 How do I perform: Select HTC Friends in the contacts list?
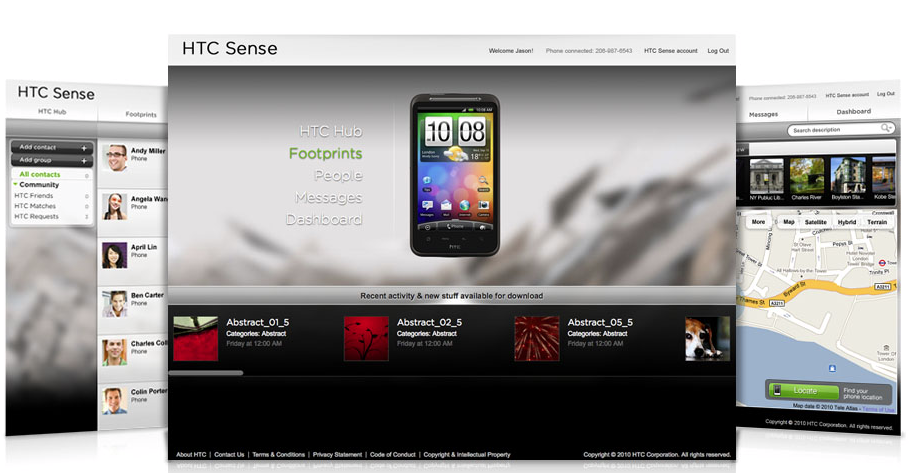click(x=34, y=196)
